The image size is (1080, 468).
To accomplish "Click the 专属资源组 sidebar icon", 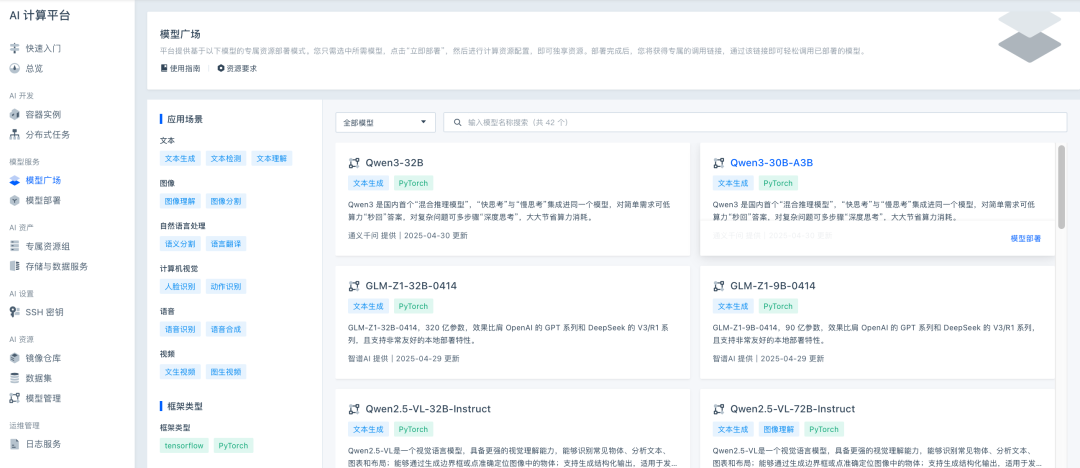I will click(x=14, y=246).
